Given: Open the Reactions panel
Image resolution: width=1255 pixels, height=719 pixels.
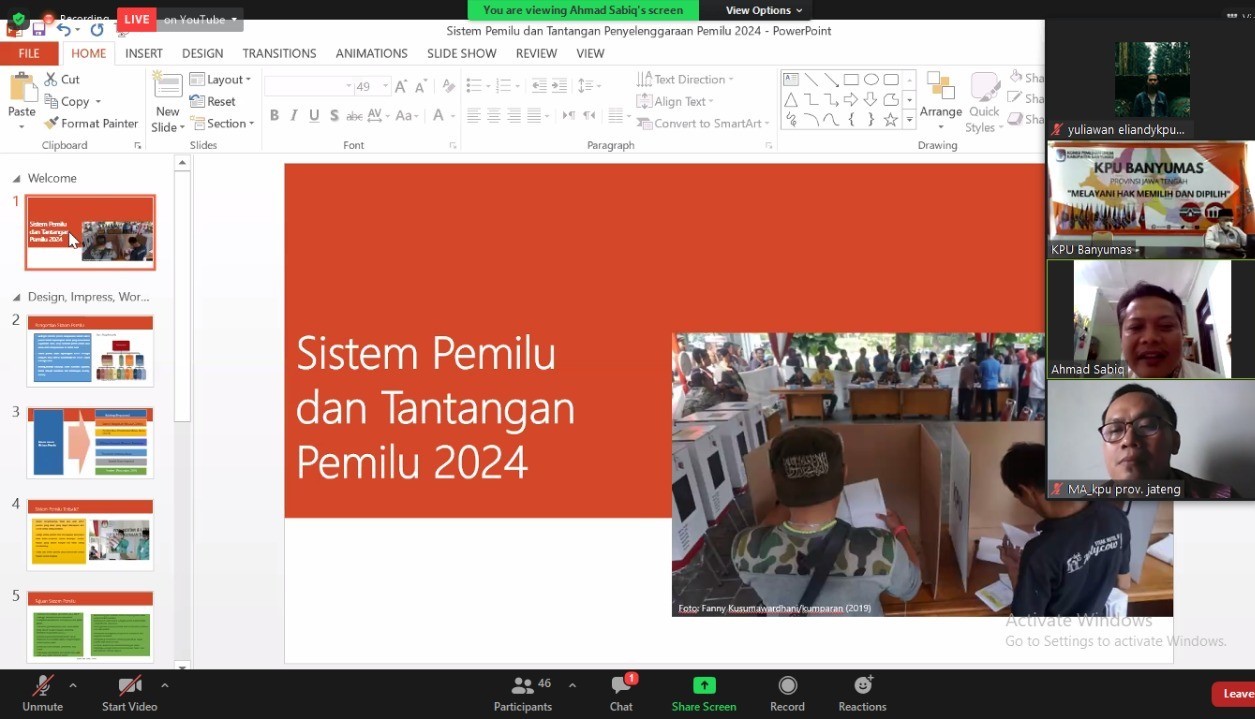Looking at the screenshot, I should [862, 686].
